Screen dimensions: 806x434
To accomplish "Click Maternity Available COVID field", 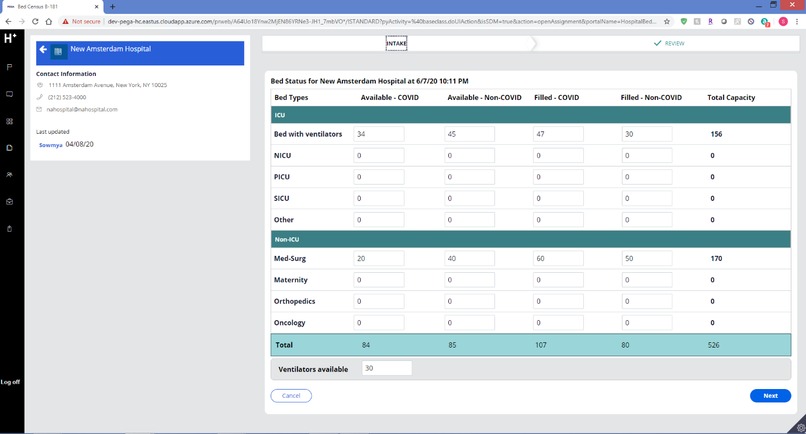I will coord(379,280).
